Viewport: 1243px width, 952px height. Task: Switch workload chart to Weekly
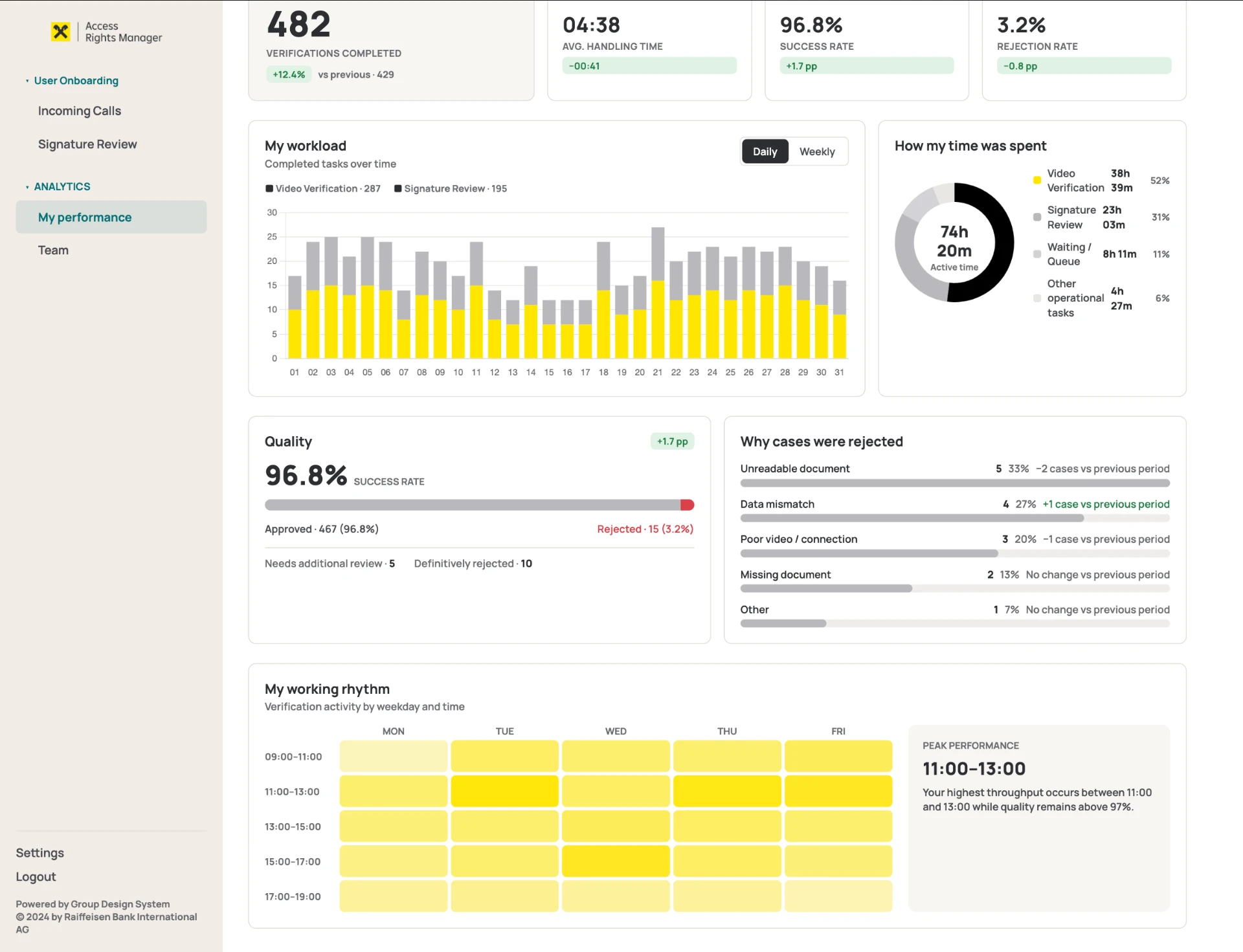[817, 151]
